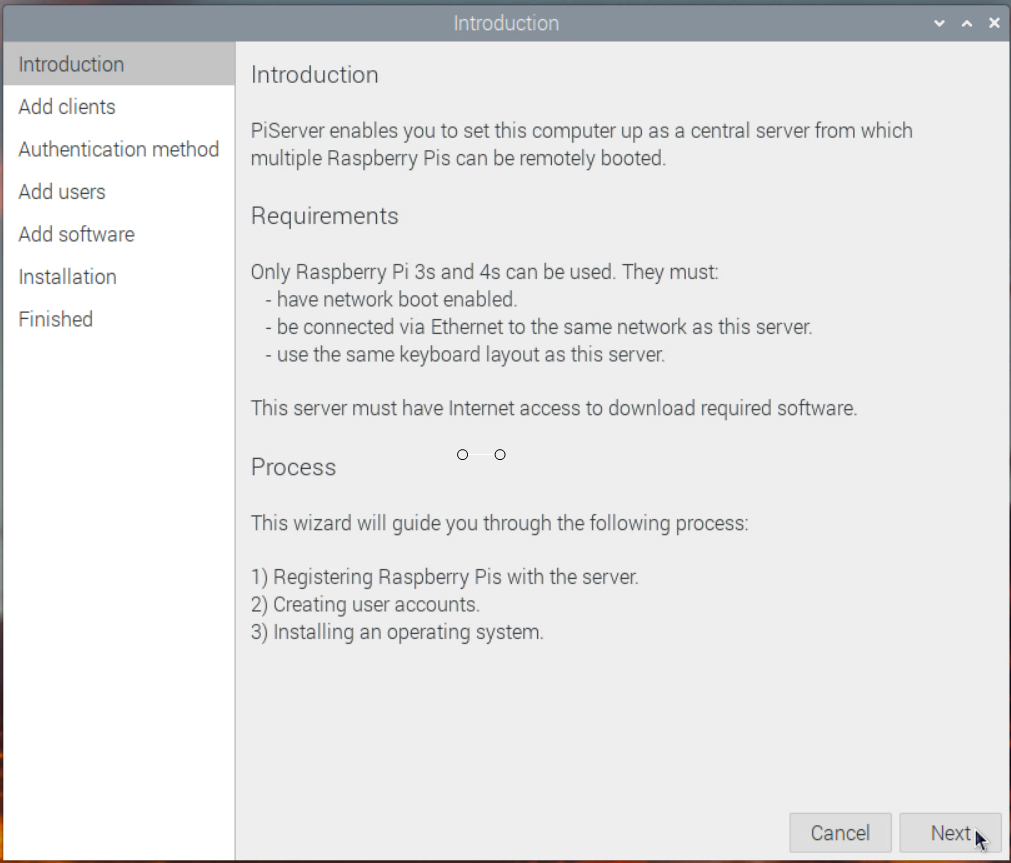Select the Finished step in sidebar
This screenshot has width=1011, height=863.
[119, 320]
